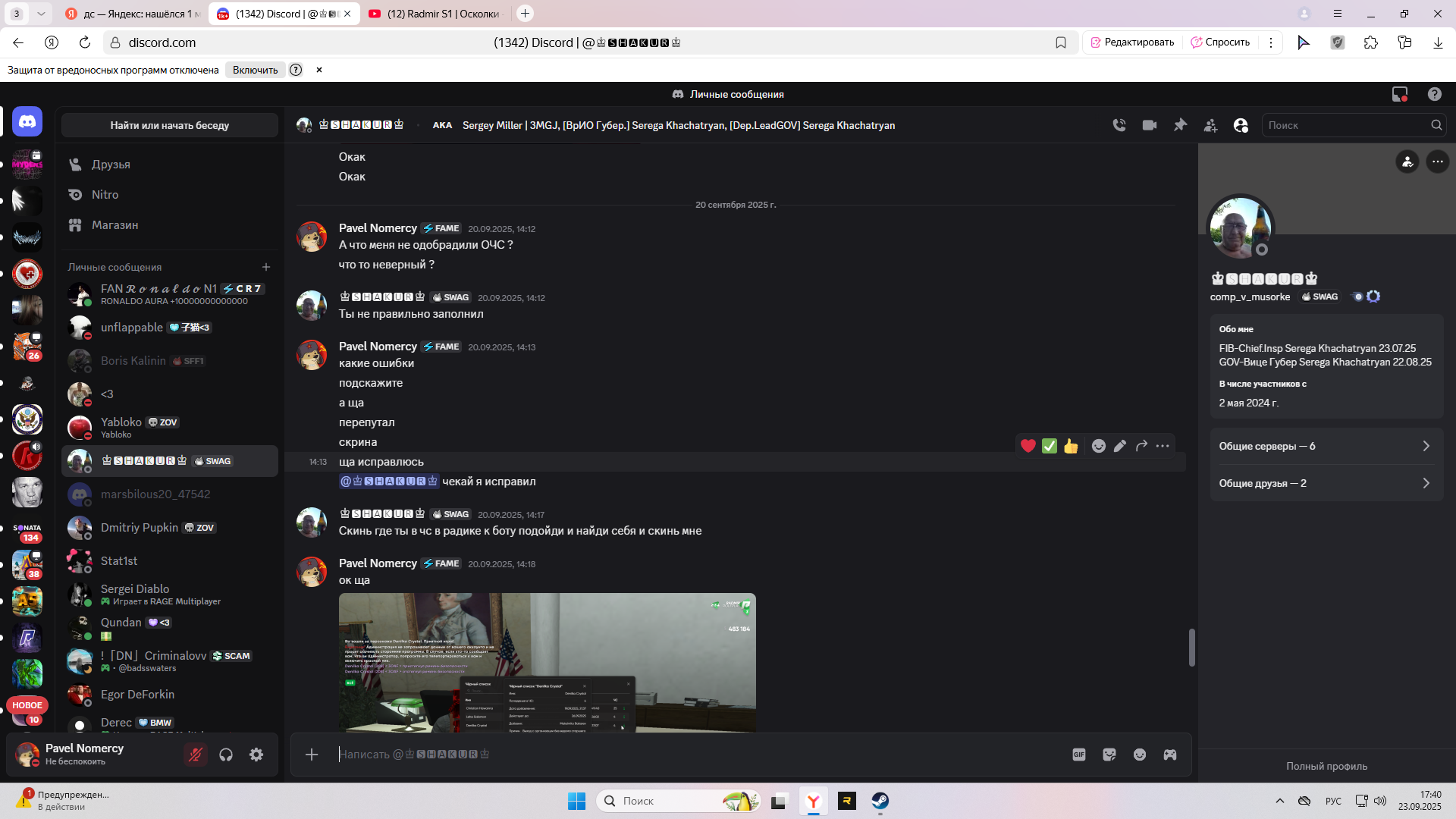Viewport: 1456px width, 819px height.
Task: Unmute the microphone
Action: (x=196, y=755)
